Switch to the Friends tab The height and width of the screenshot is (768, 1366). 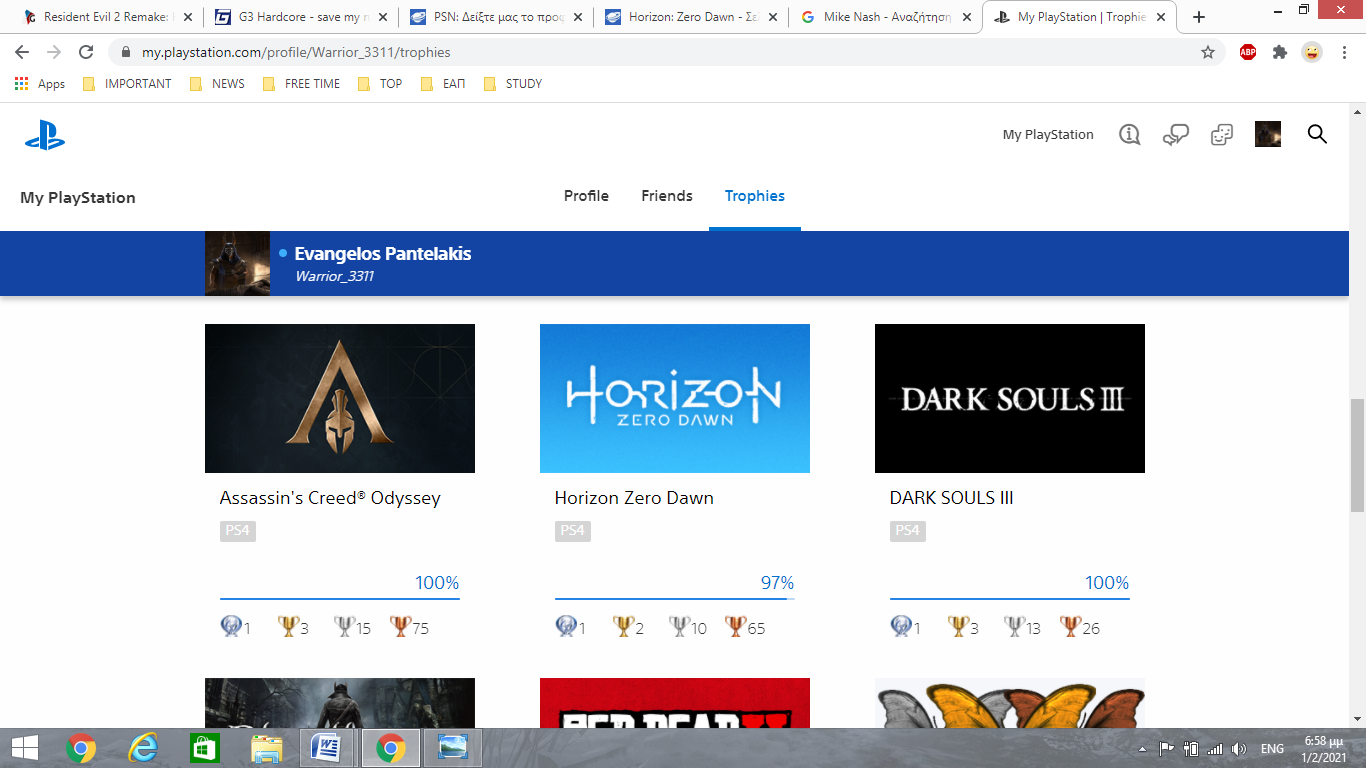tap(667, 196)
